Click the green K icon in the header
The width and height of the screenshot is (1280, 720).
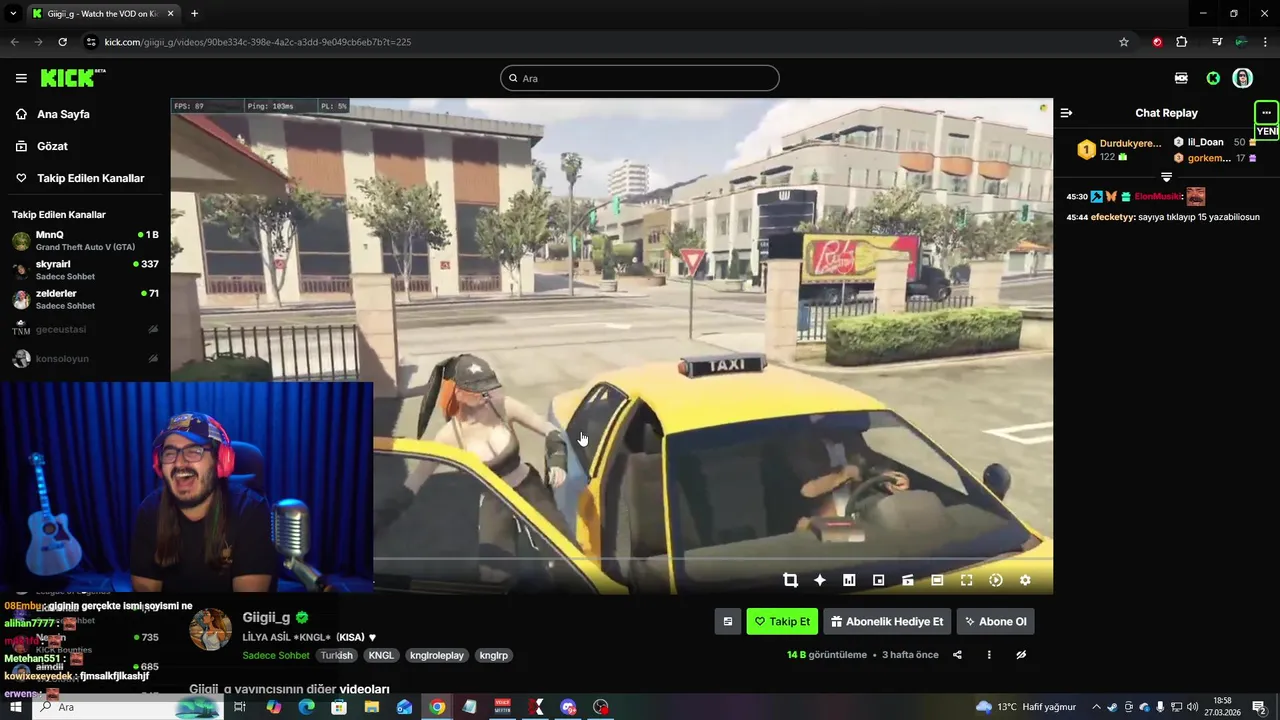(x=1213, y=78)
